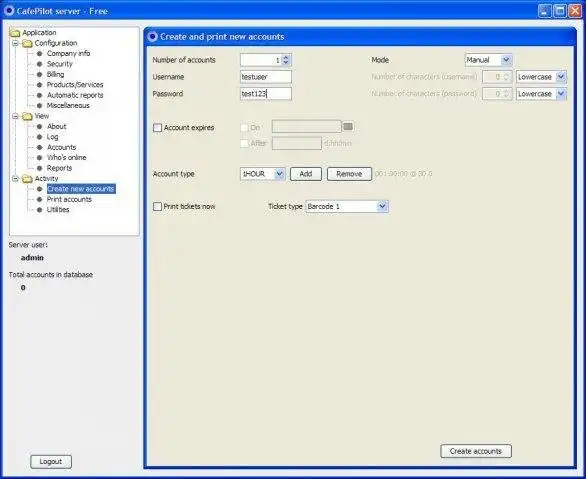Viewport: 586px width, 479px height.
Task: Open Print accounts under Activity
Action: point(69,200)
